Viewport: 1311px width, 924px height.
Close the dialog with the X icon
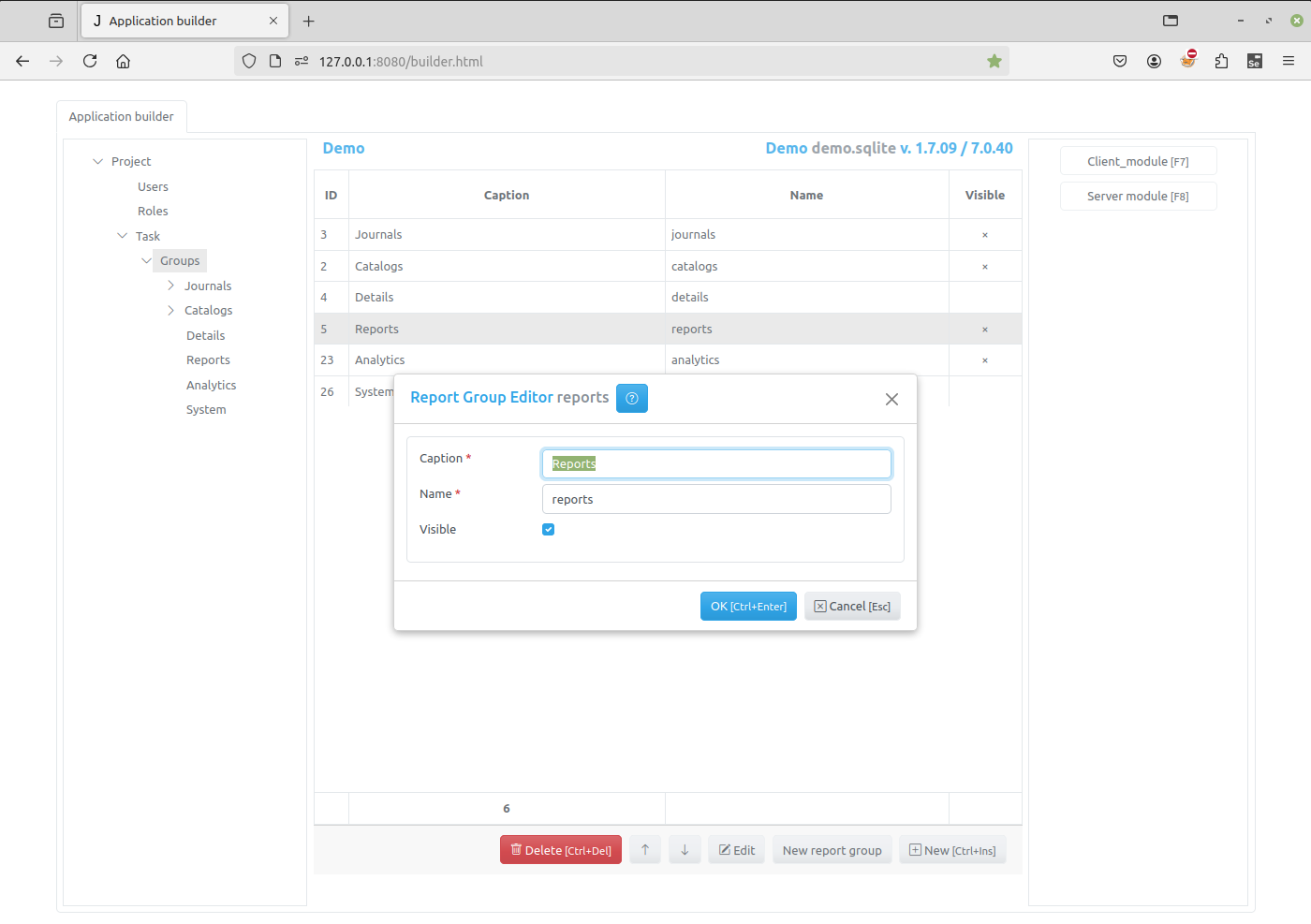[x=891, y=399]
